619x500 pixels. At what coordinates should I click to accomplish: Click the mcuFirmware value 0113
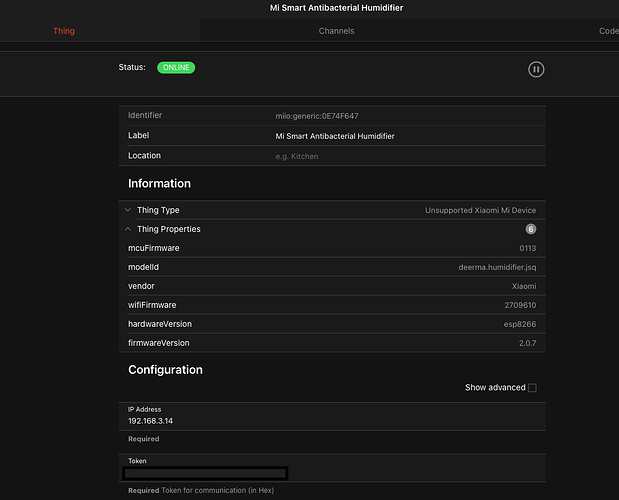tap(528, 248)
